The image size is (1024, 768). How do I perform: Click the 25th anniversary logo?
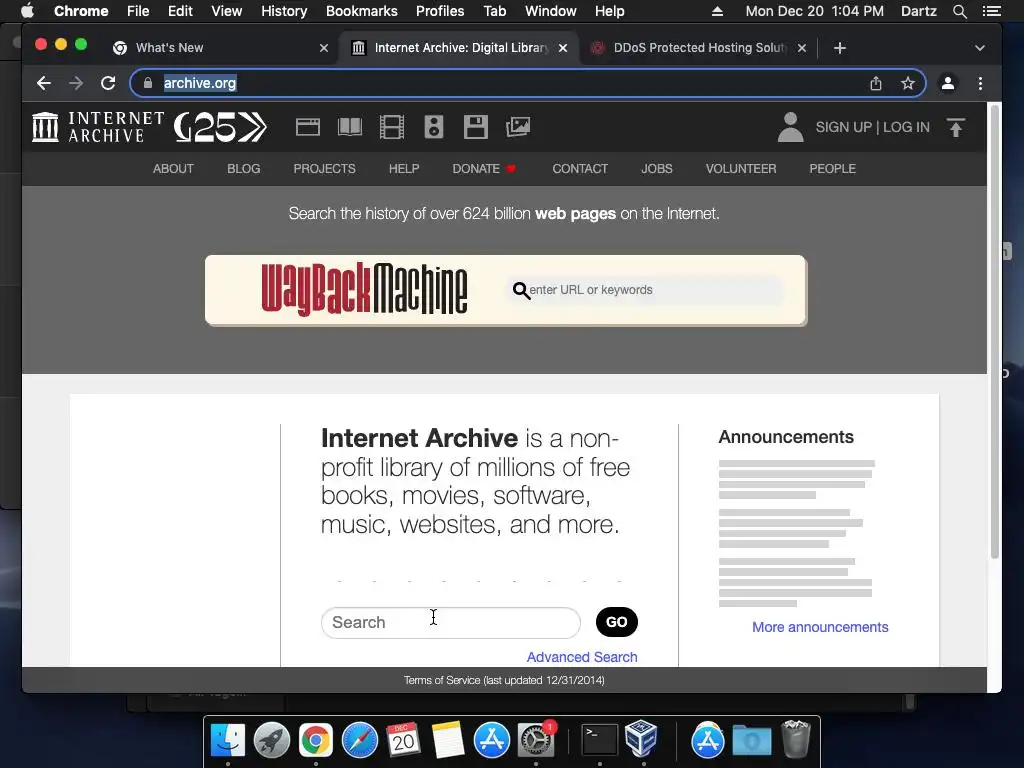pyautogui.click(x=221, y=127)
